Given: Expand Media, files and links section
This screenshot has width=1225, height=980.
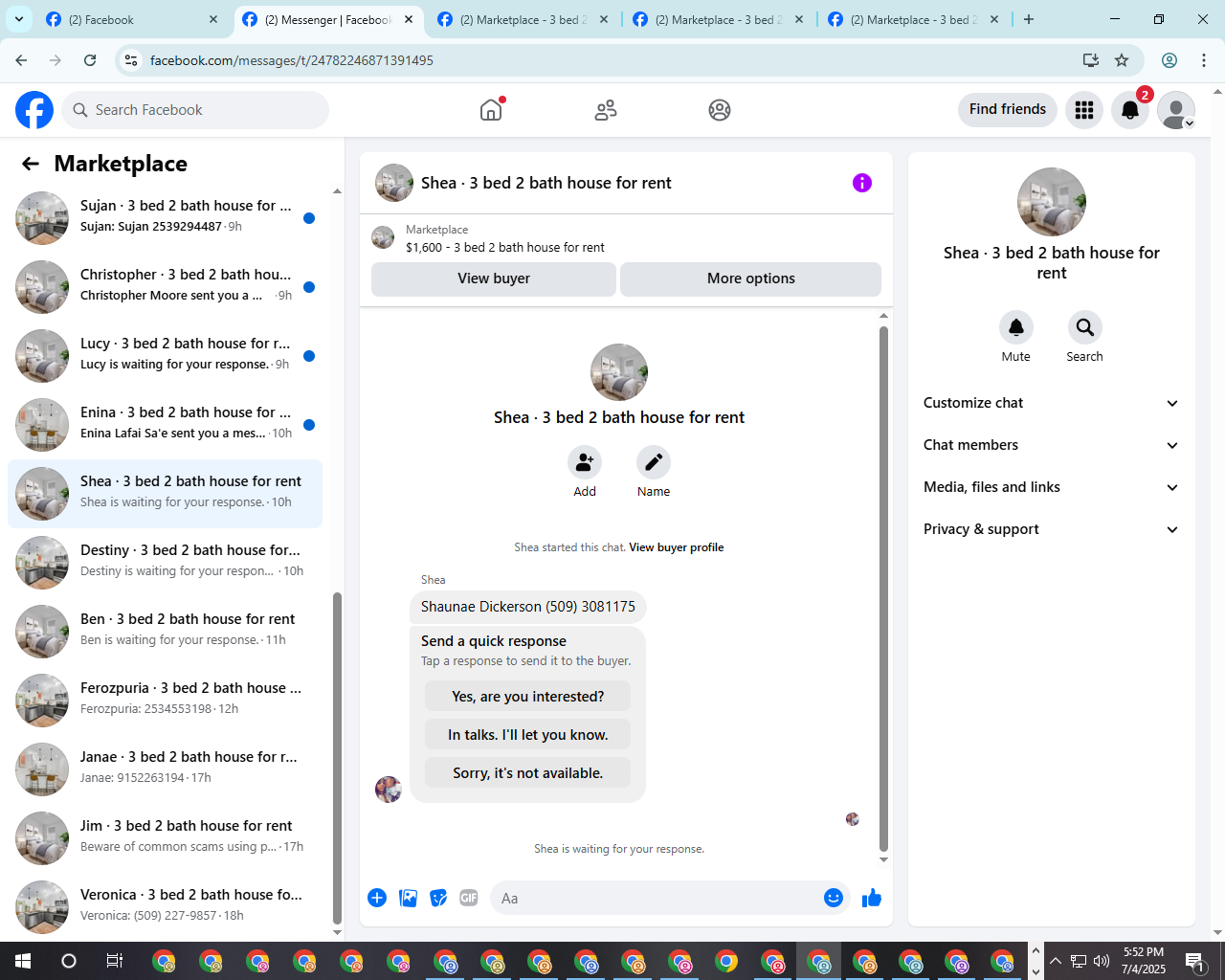Looking at the screenshot, I should pos(1052,487).
